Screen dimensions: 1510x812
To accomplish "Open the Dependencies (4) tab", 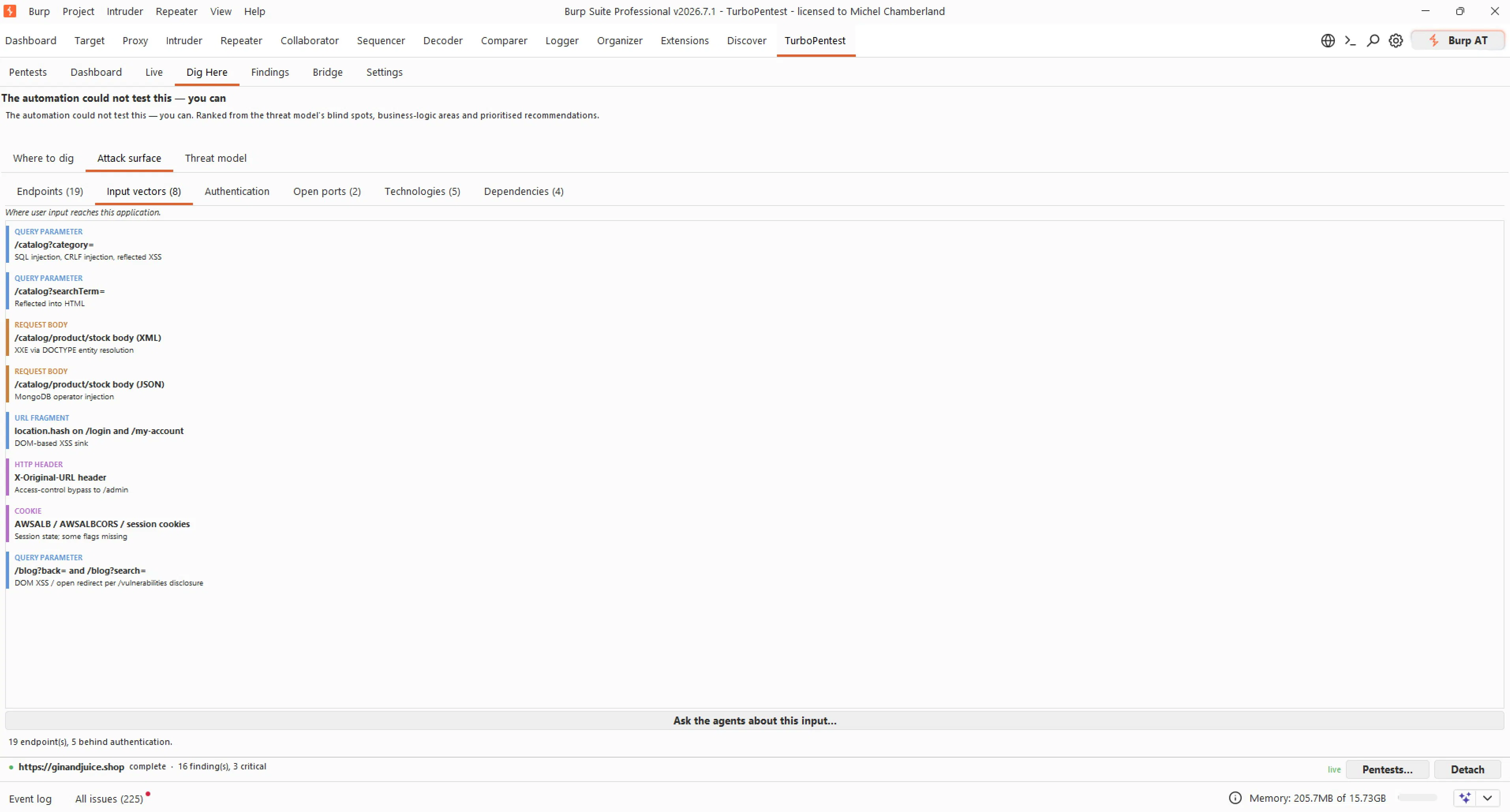I will tap(524, 191).
